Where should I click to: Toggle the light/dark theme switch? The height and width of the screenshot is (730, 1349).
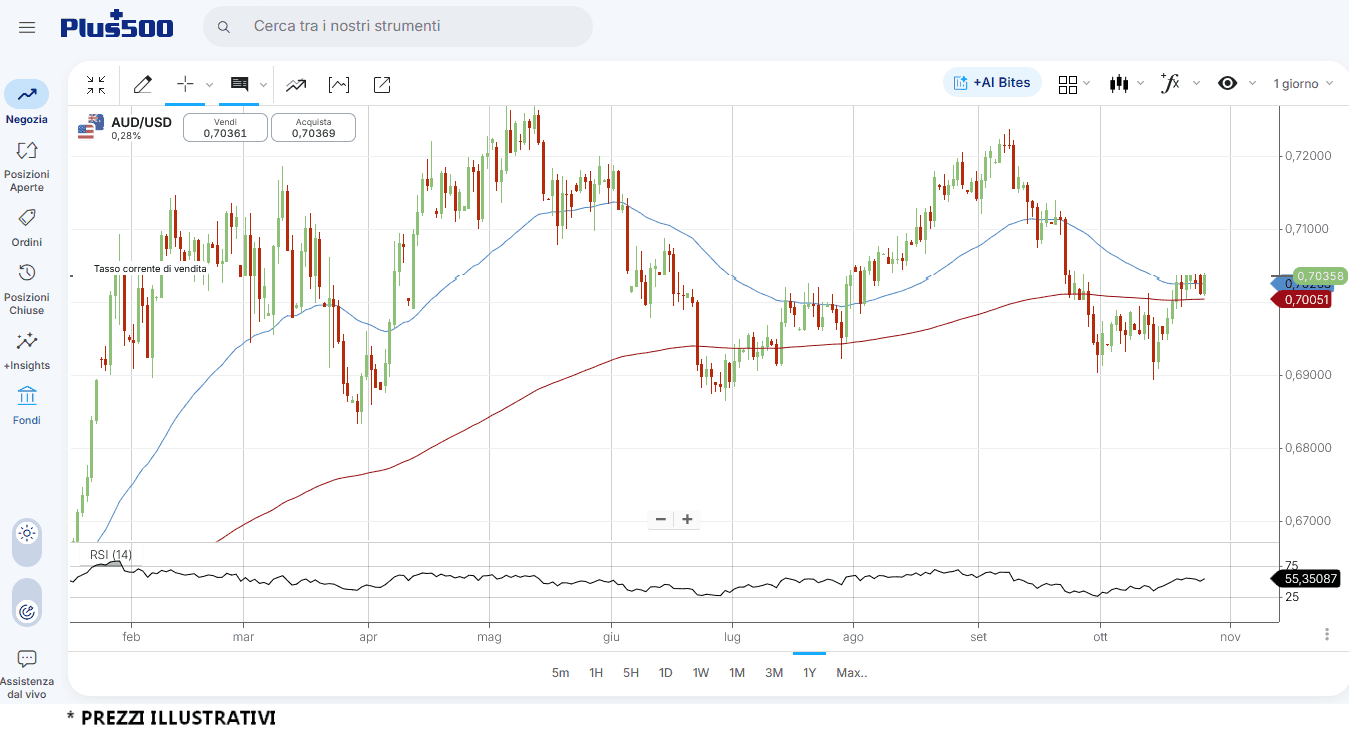27,543
